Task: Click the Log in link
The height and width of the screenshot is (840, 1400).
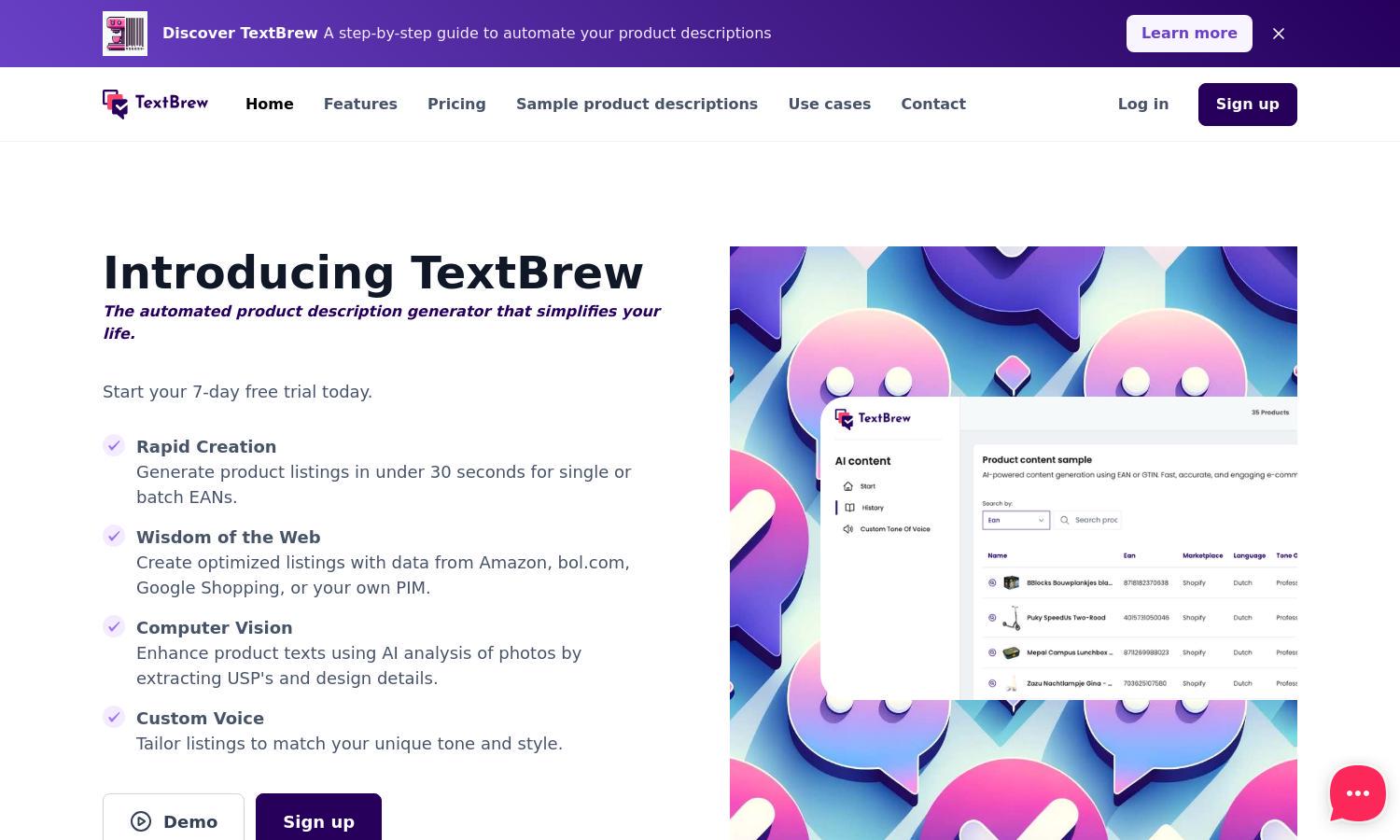Action: point(1143,104)
